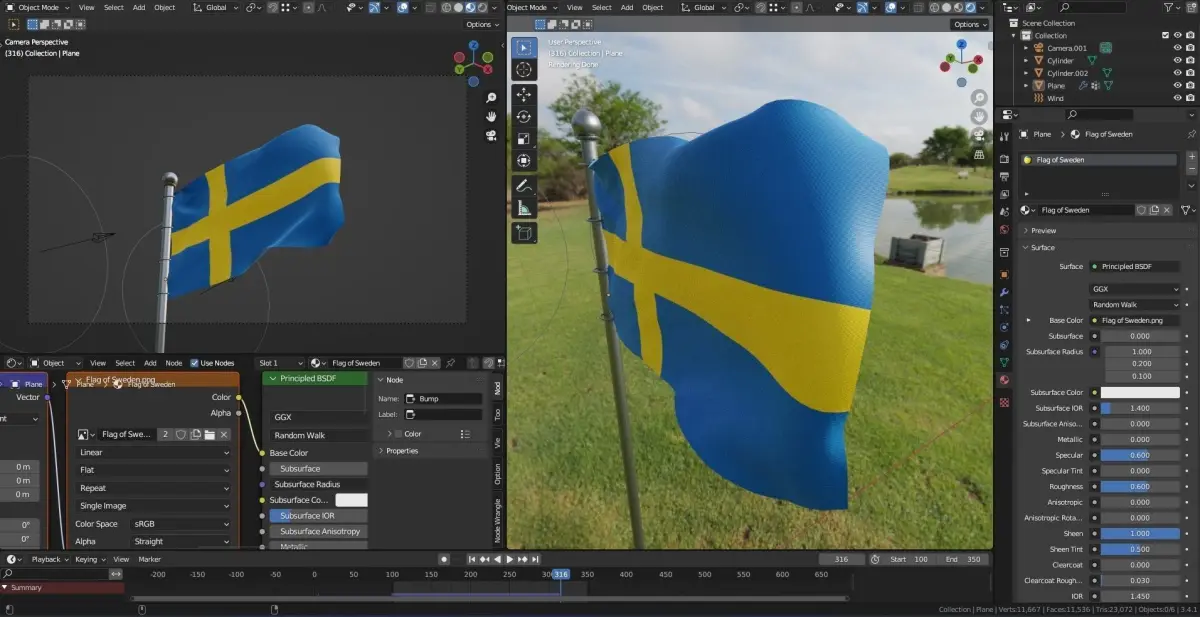Open the Modifiers wrench properties tab
Image resolution: width=1200 pixels, height=617 pixels.
pyautogui.click(x=1004, y=292)
